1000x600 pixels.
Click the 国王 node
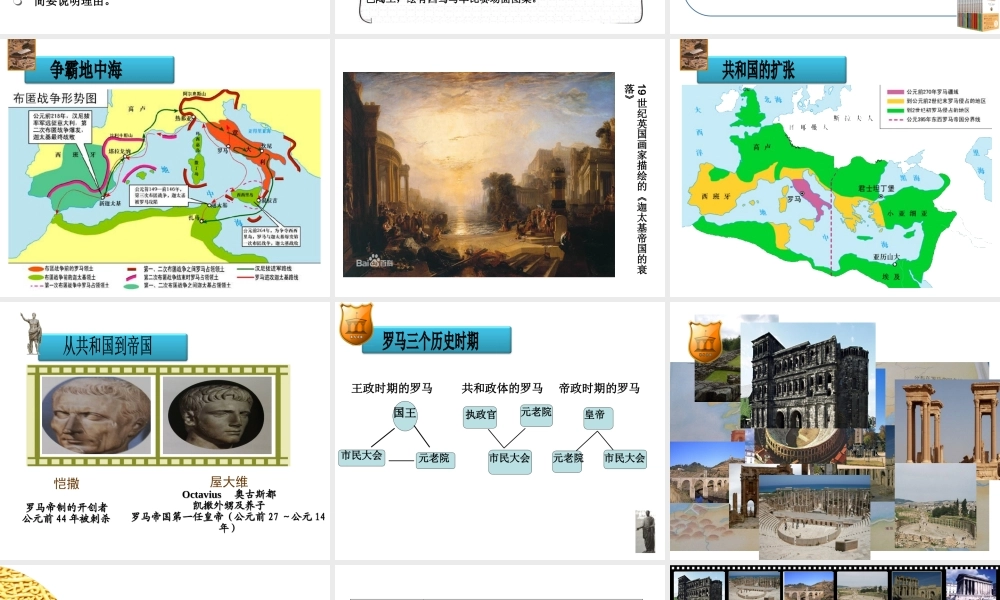click(405, 414)
